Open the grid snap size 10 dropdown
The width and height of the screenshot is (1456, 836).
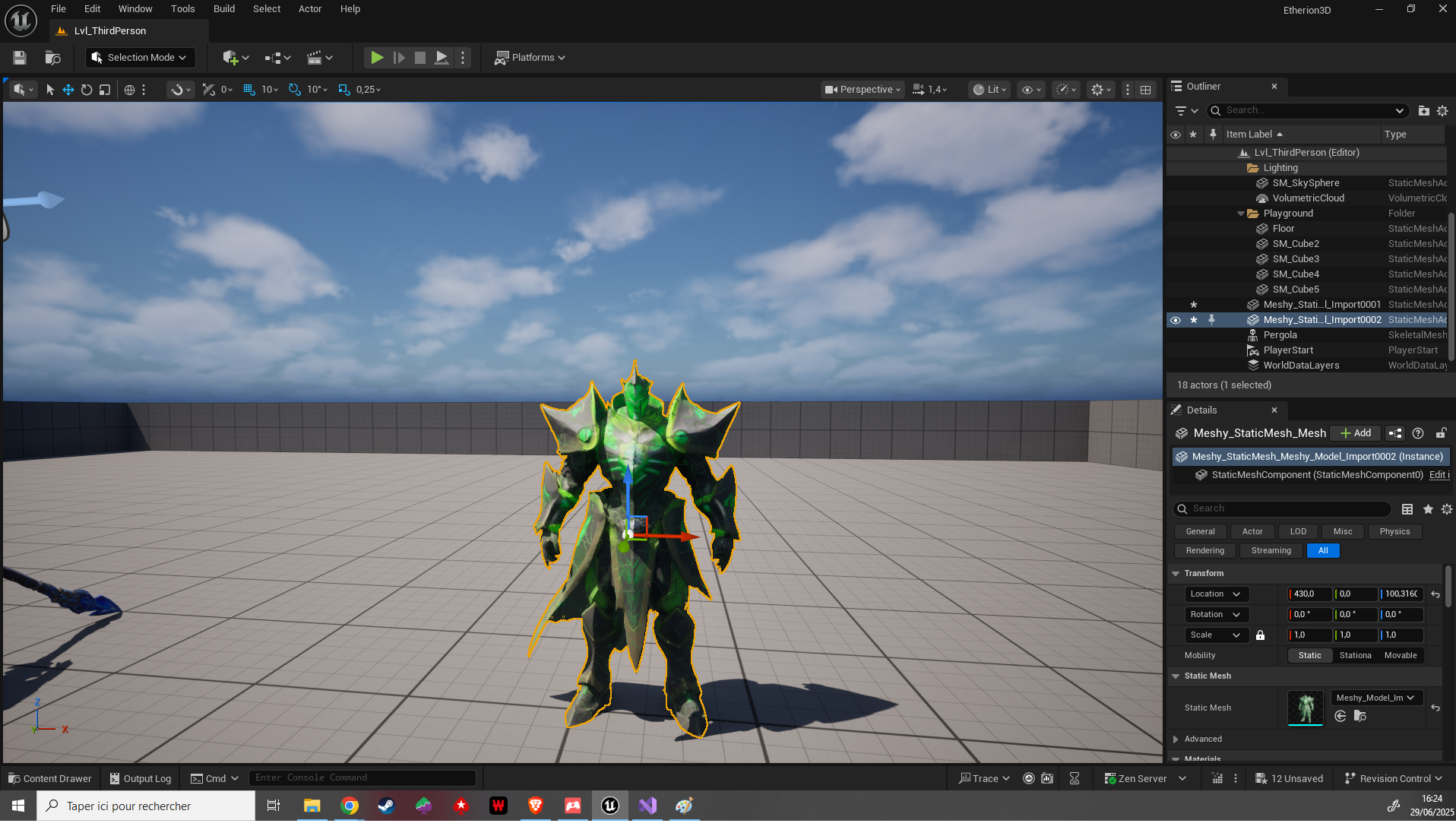coord(270,90)
